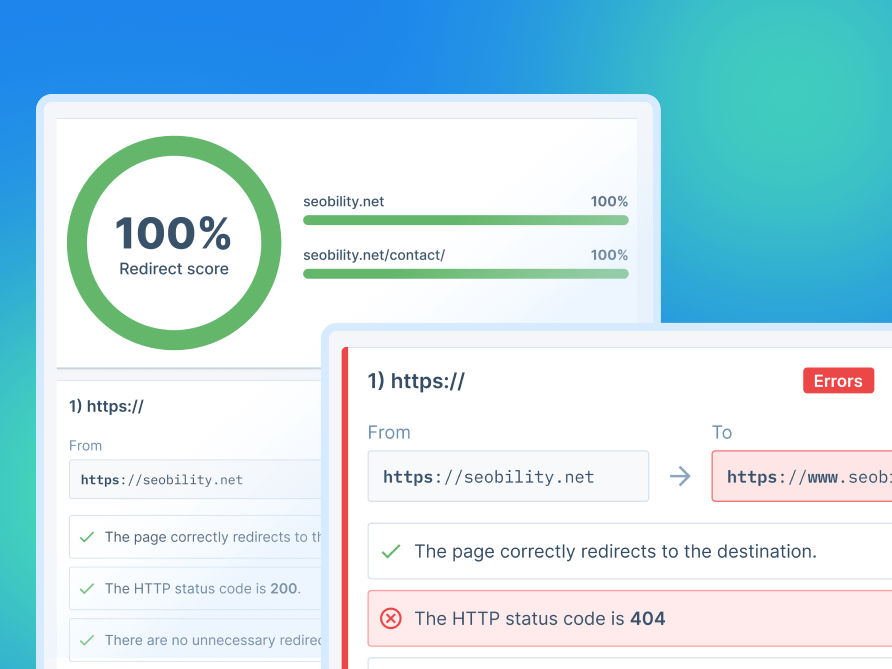This screenshot has width=892, height=669.
Task: Click the checkmark beside "HTTP status code is 200"
Action: 90,588
